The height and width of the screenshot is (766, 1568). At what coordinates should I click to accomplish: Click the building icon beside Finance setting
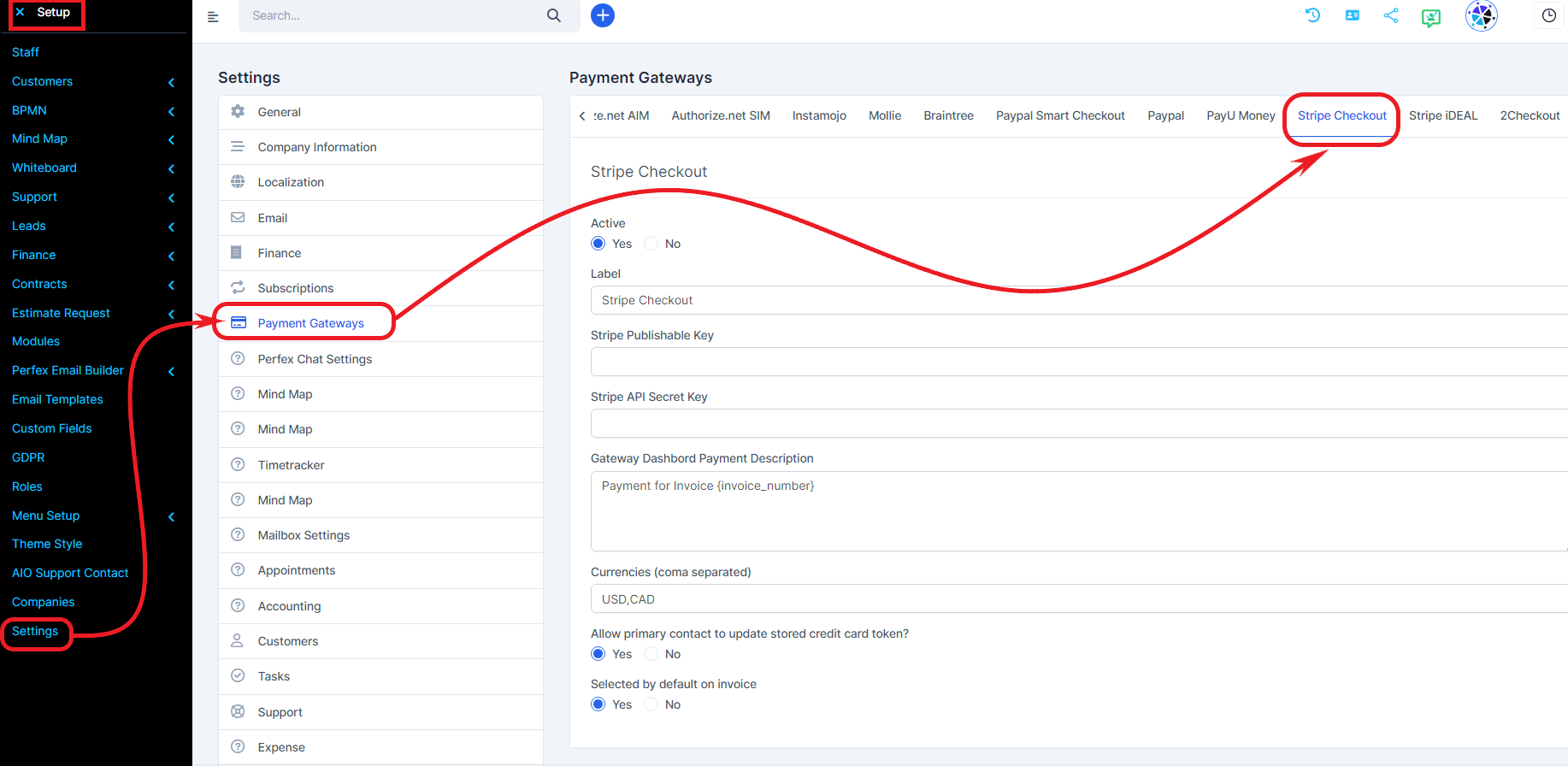(x=236, y=252)
